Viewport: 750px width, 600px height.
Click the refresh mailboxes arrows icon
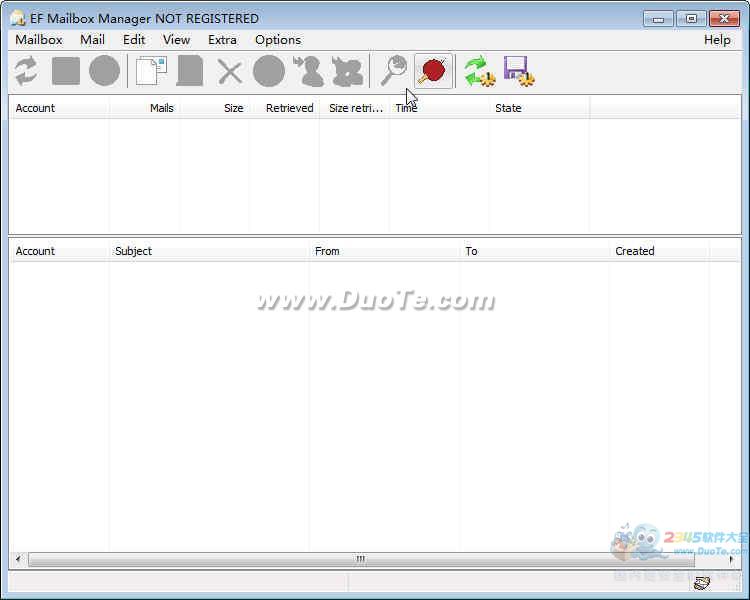[26, 71]
